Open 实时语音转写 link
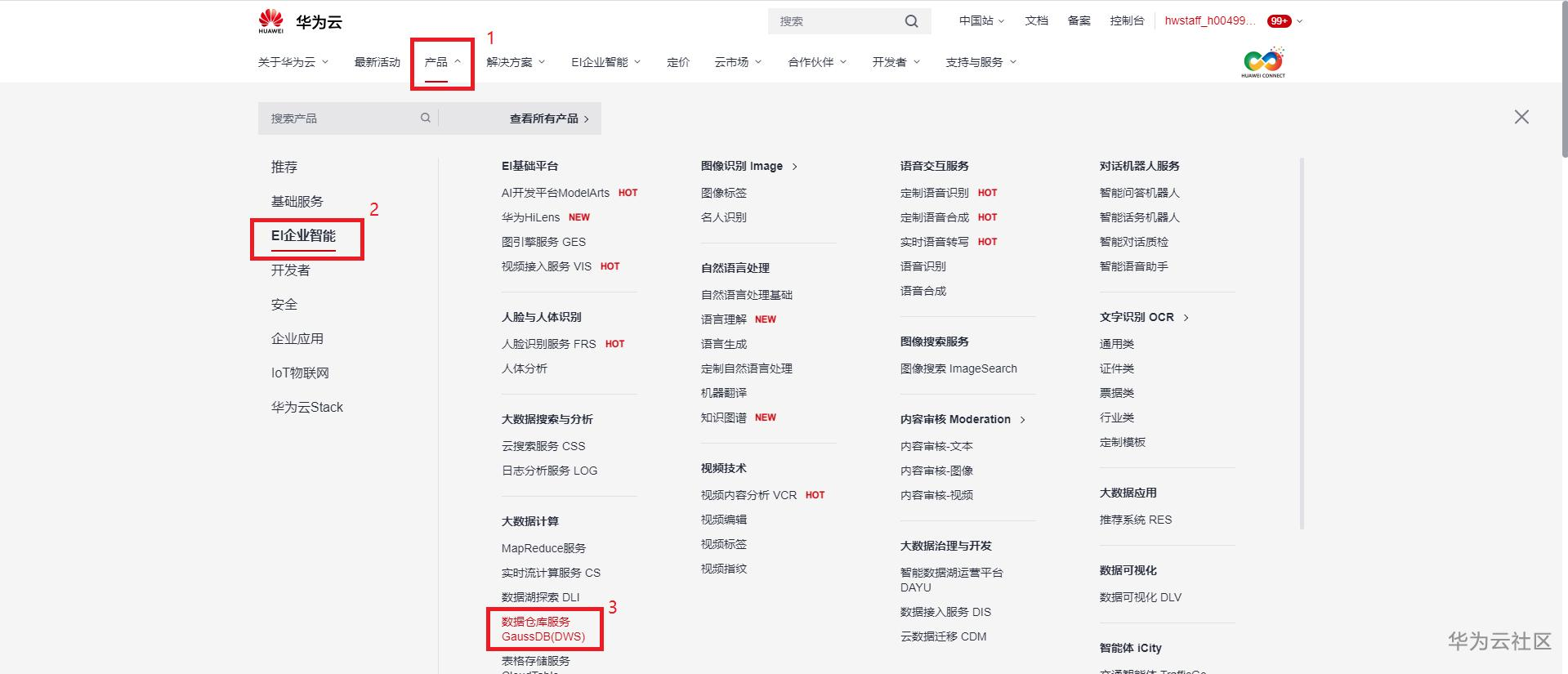Image resolution: width=1568 pixels, height=674 pixels. click(x=935, y=242)
